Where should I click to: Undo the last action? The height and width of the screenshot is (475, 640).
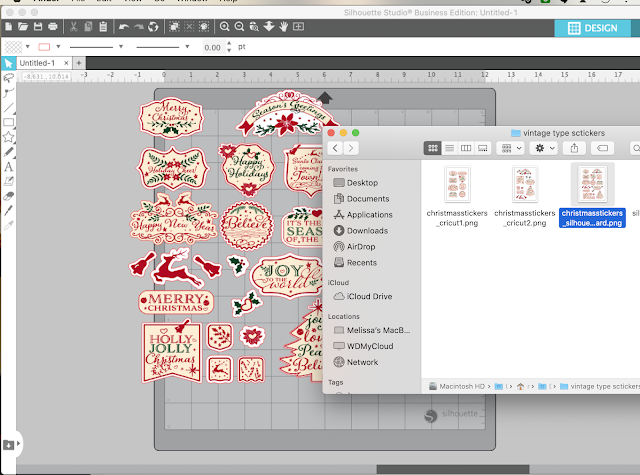[x=124, y=27]
